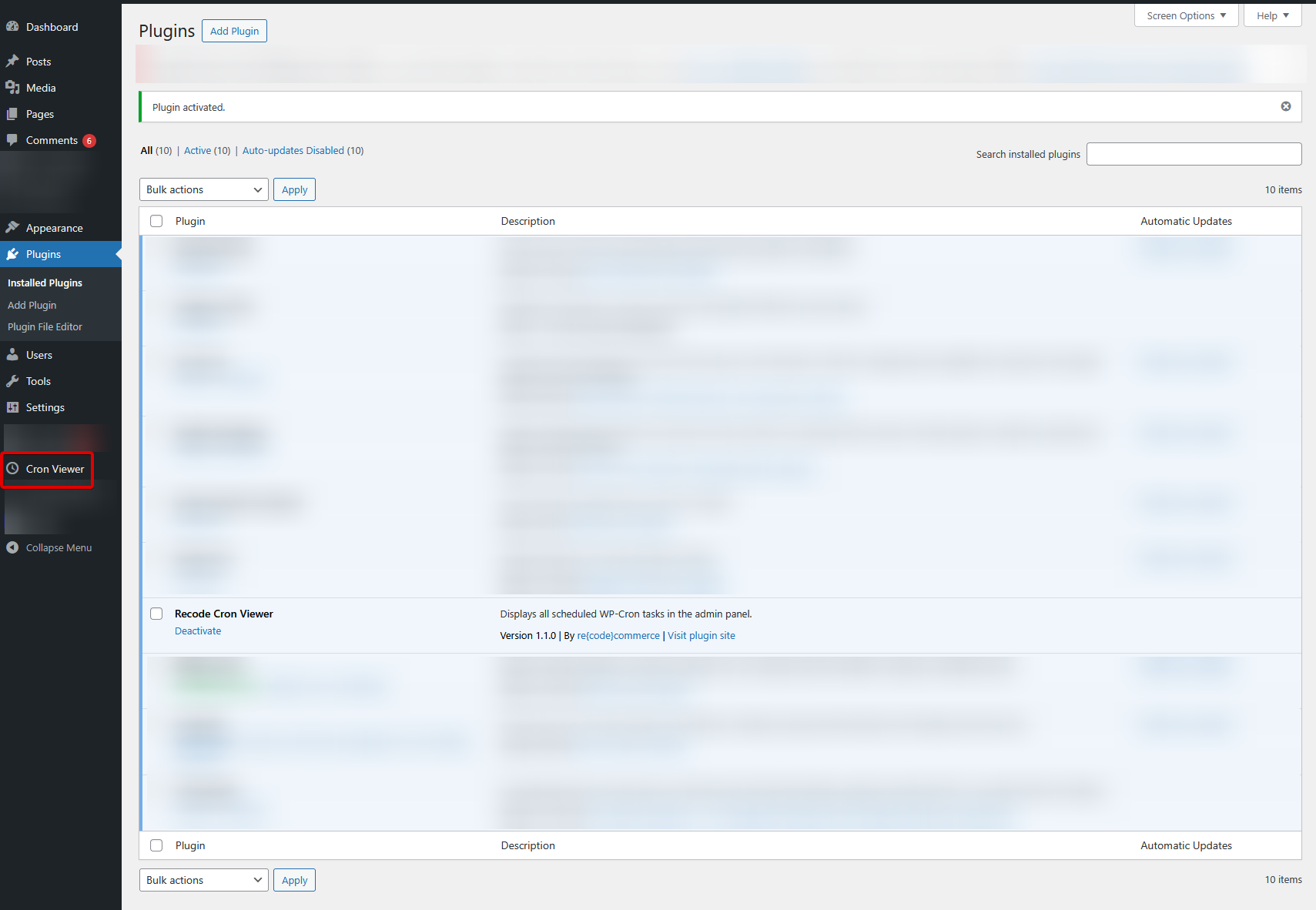The width and height of the screenshot is (1316, 910).
Task: Open the Tools wrench icon
Action: 13,380
